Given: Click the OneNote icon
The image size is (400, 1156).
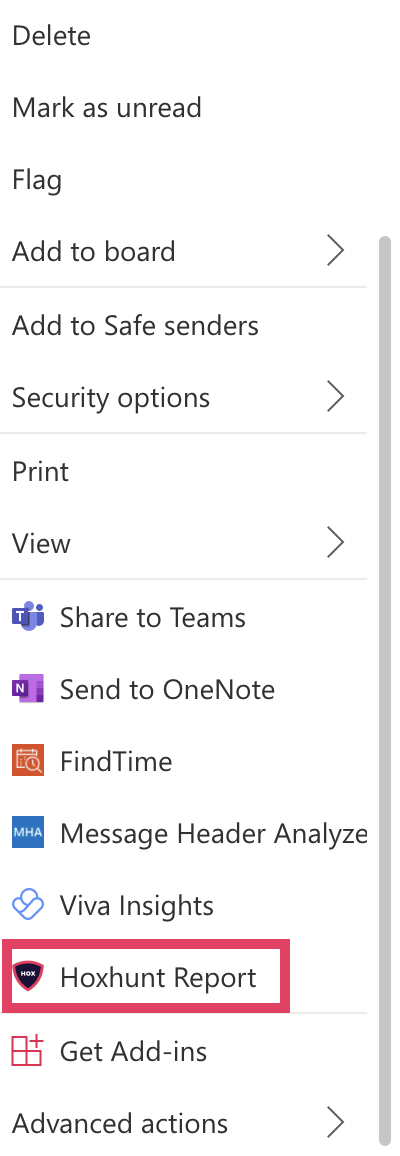Looking at the screenshot, I should [28, 689].
